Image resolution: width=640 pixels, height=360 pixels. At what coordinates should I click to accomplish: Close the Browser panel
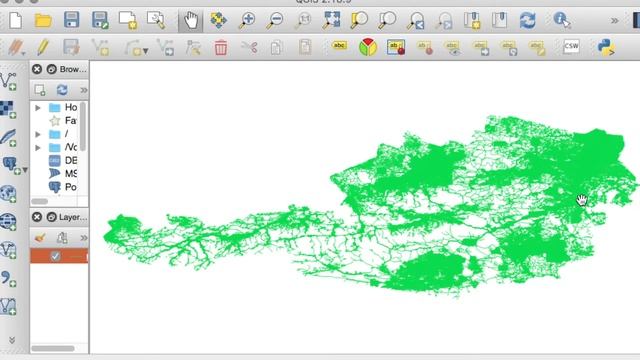coord(37,69)
